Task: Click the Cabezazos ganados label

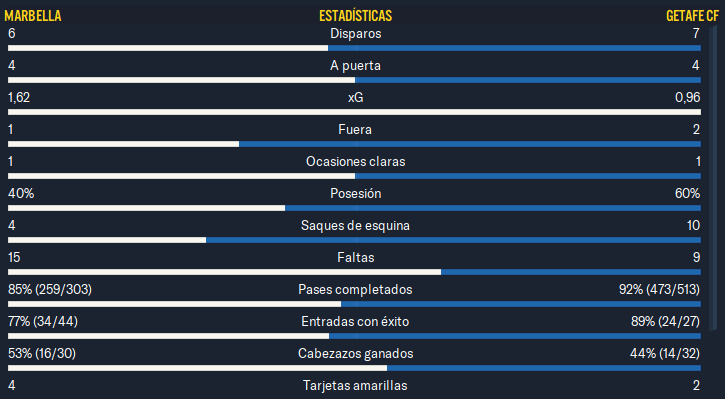Action: point(356,353)
